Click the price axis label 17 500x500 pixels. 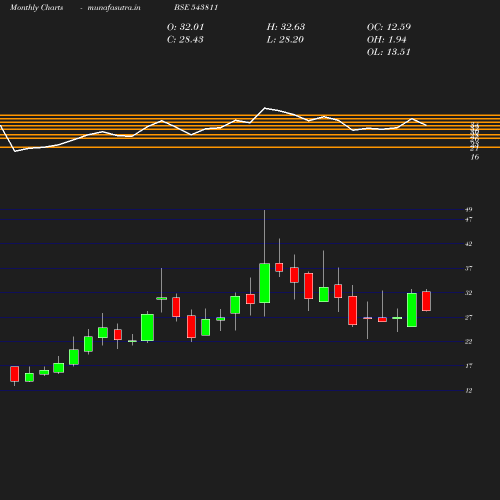point(469,366)
